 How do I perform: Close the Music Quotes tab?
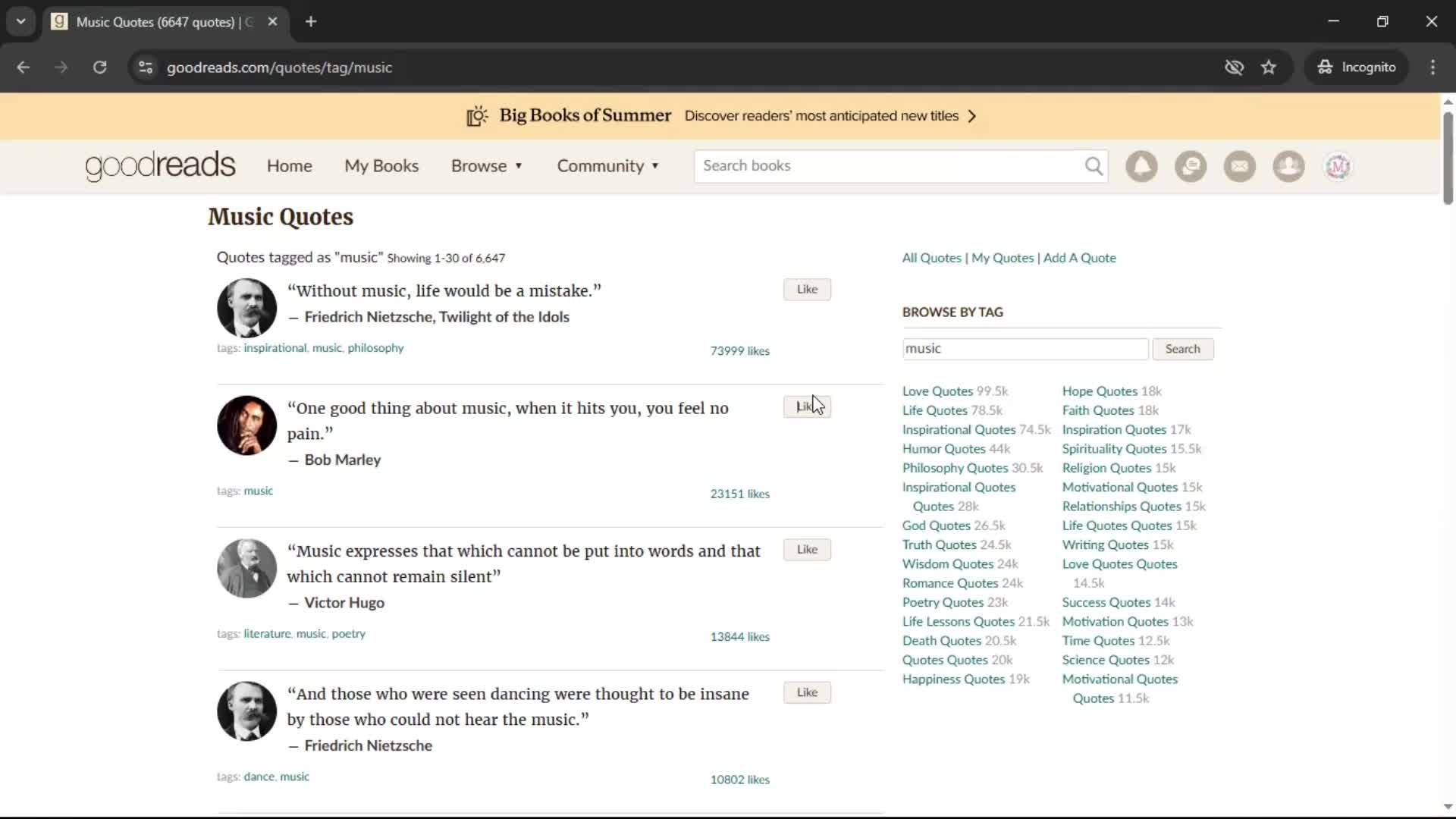click(272, 21)
